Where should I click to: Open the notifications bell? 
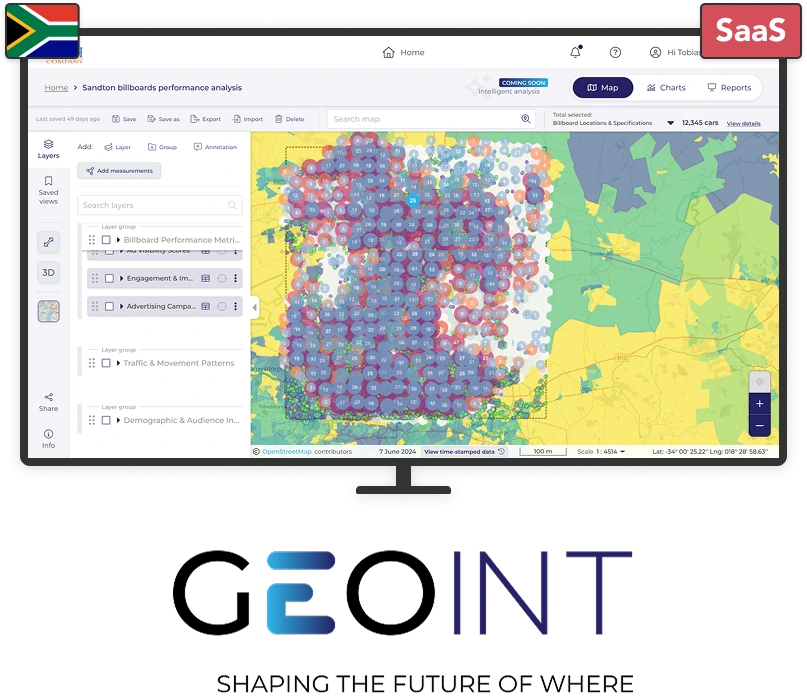575,52
